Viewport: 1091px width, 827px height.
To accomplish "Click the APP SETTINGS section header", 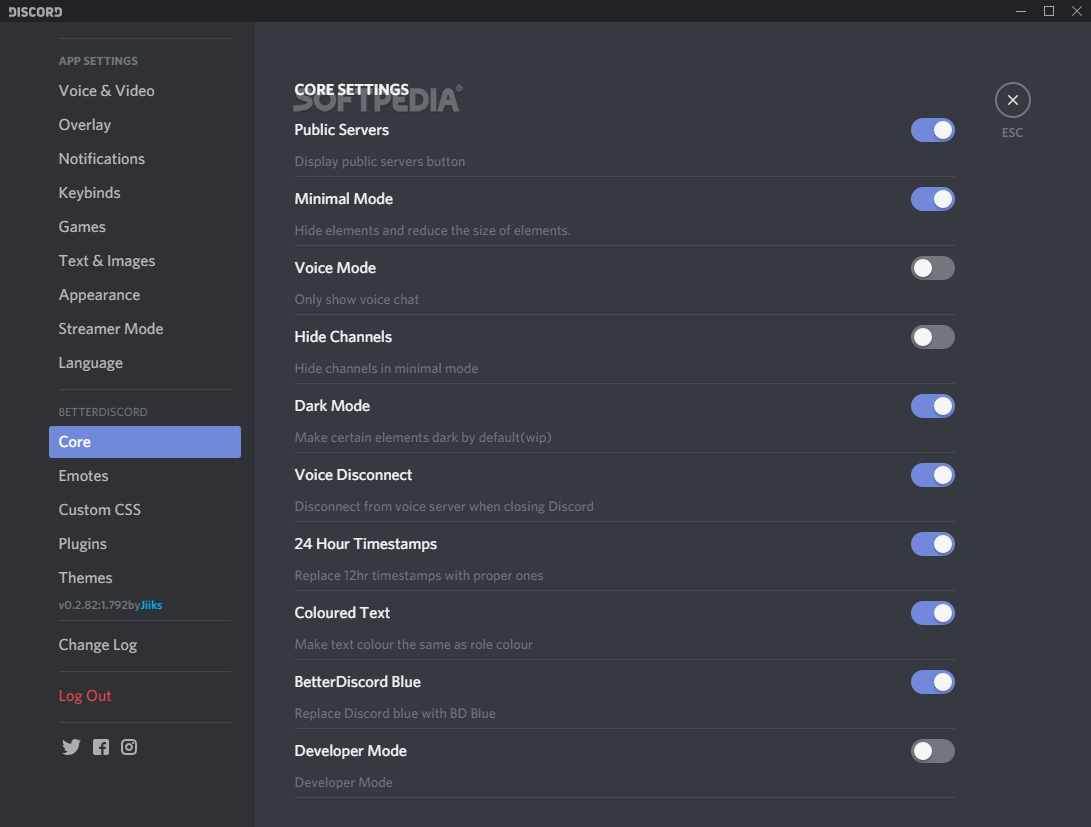I will click(x=98, y=61).
